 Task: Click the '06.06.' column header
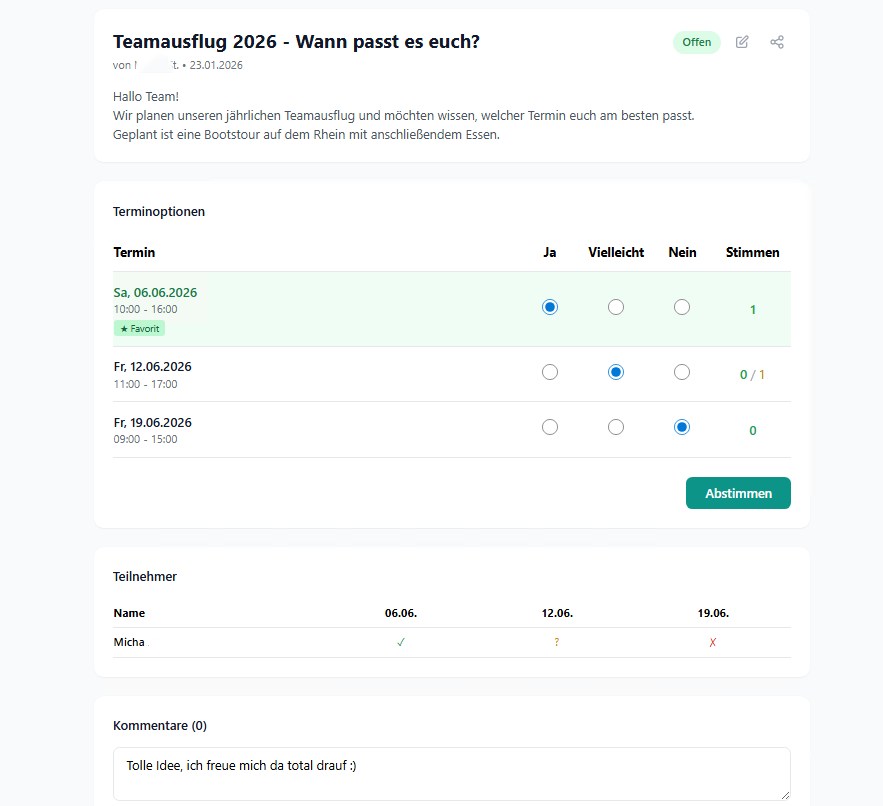coord(400,613)
